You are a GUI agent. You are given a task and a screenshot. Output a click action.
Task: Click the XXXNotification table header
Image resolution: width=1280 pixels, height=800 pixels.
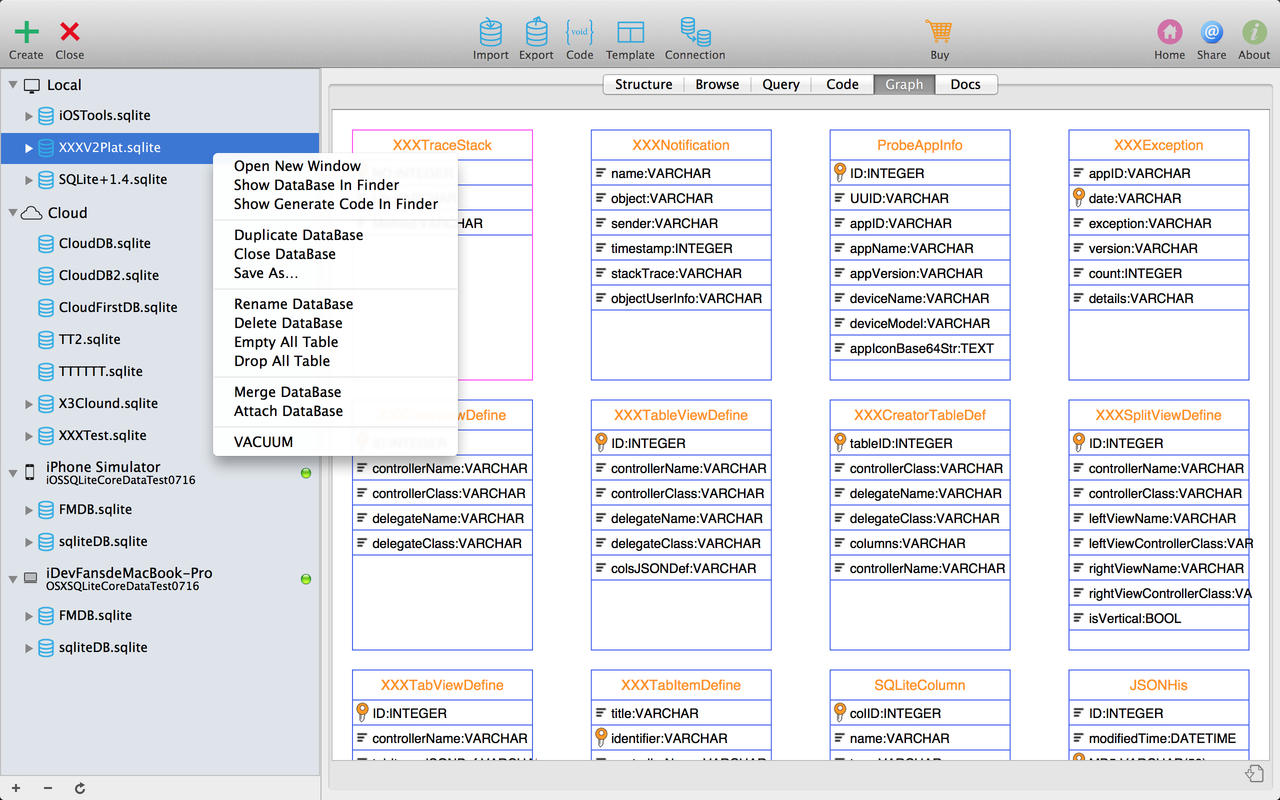click(x=680, y=145)
